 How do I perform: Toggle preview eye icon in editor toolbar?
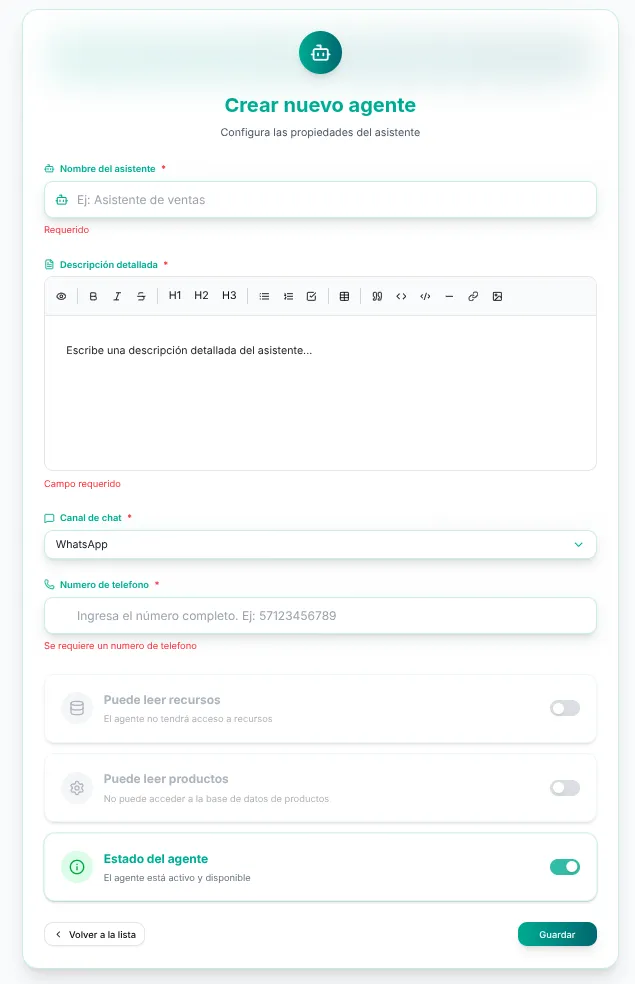[61, 296]
